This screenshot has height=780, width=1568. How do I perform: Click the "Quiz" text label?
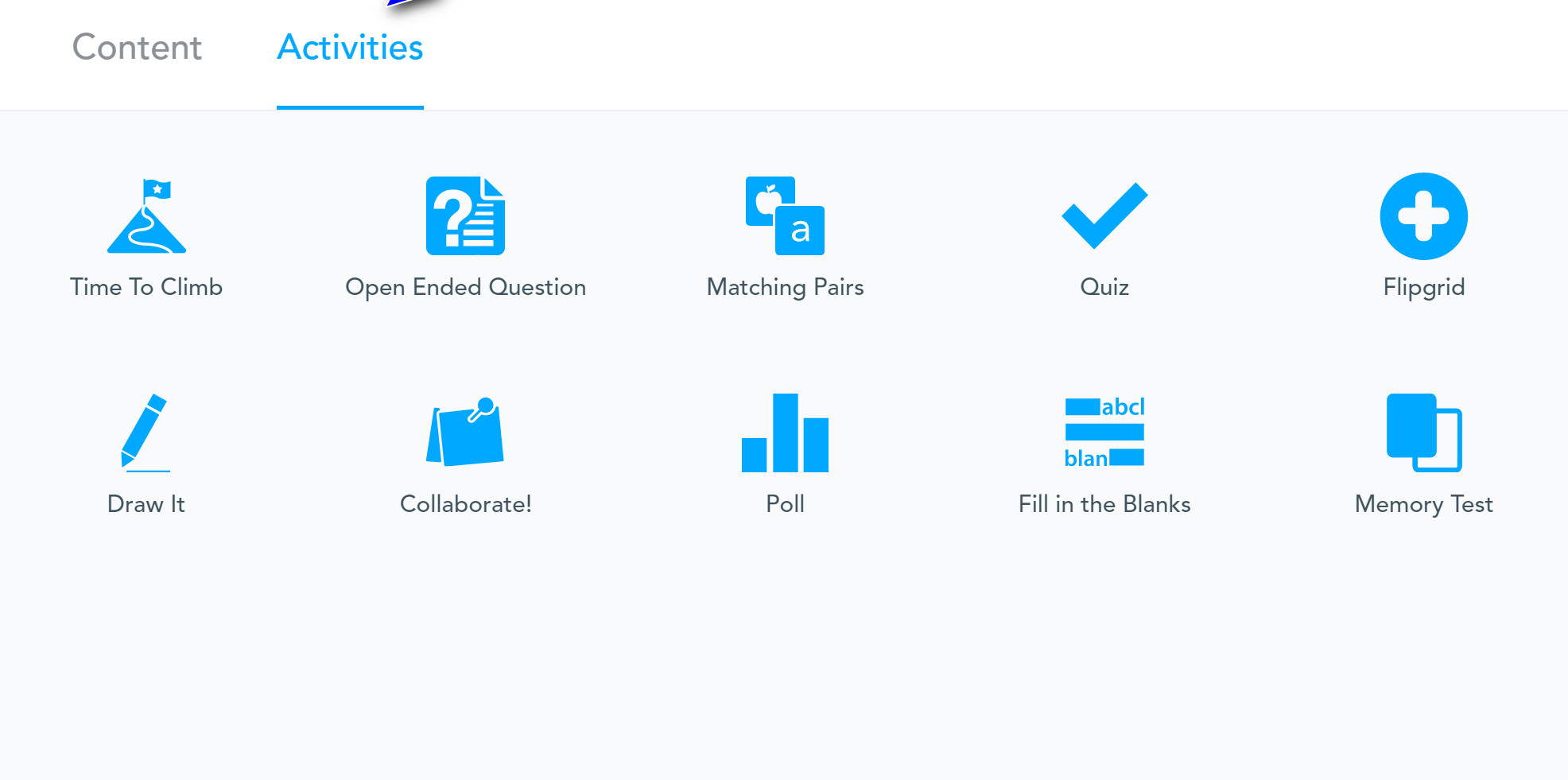coord(1104,287)
